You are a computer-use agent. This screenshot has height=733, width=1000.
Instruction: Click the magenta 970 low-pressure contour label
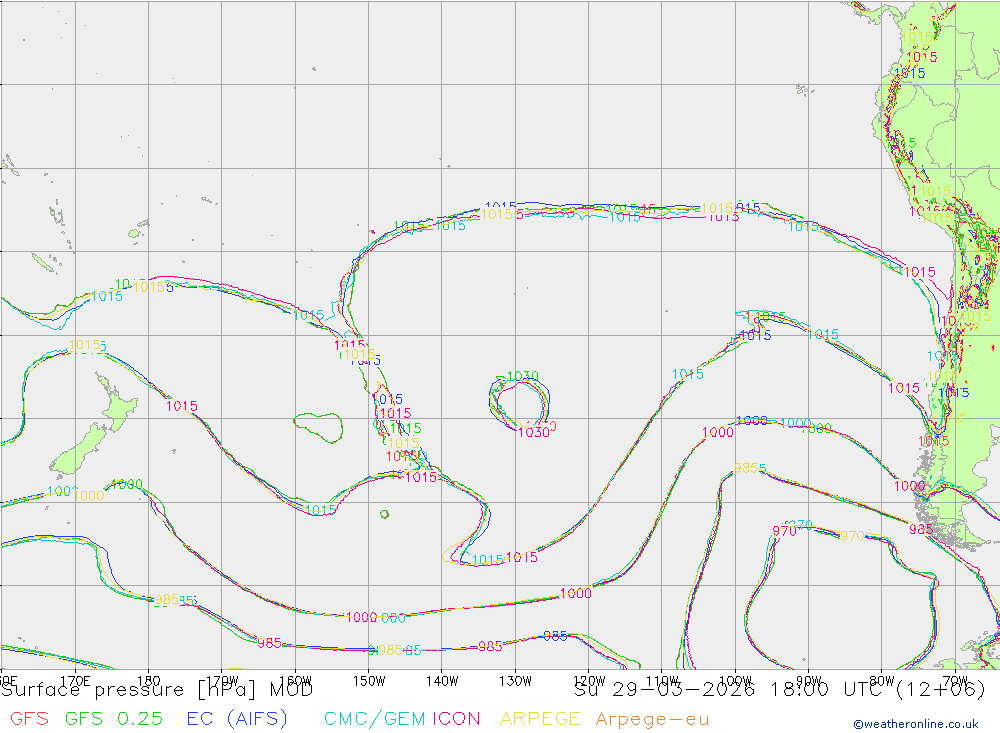(x=784, y=531)
